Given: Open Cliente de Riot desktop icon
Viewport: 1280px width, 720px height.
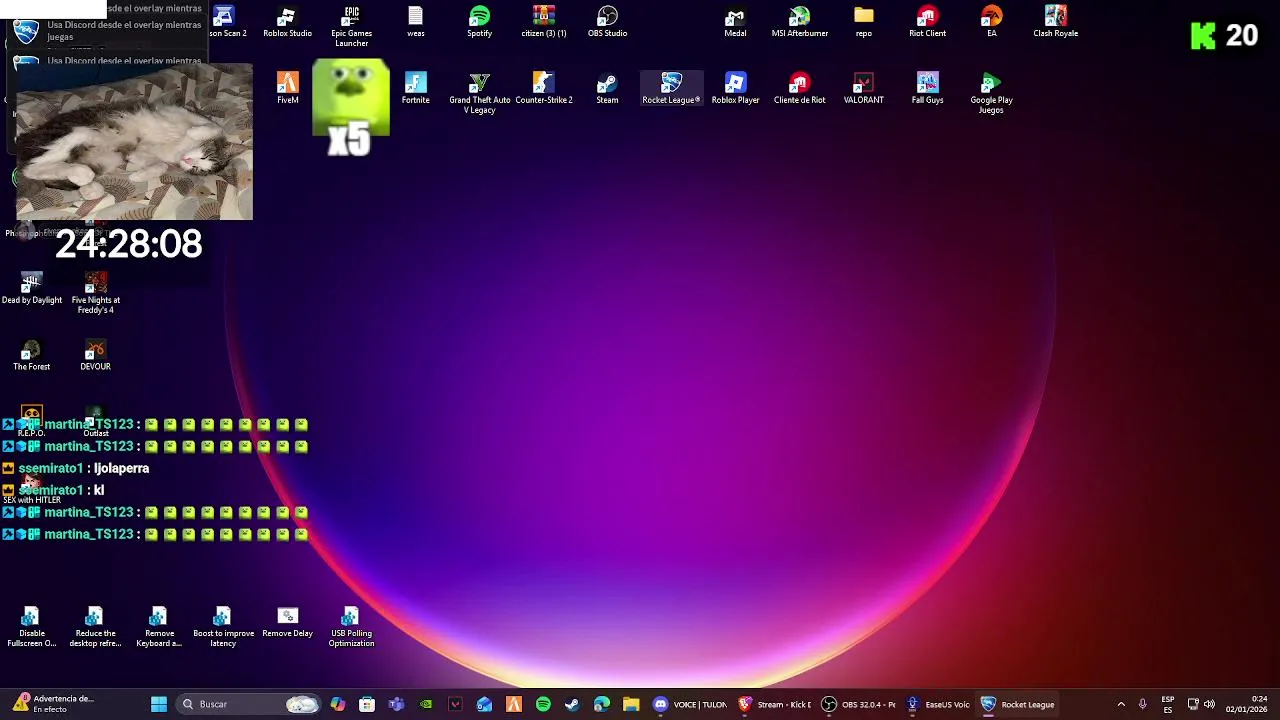Looking at the screenshot, I should click(799, 88).
